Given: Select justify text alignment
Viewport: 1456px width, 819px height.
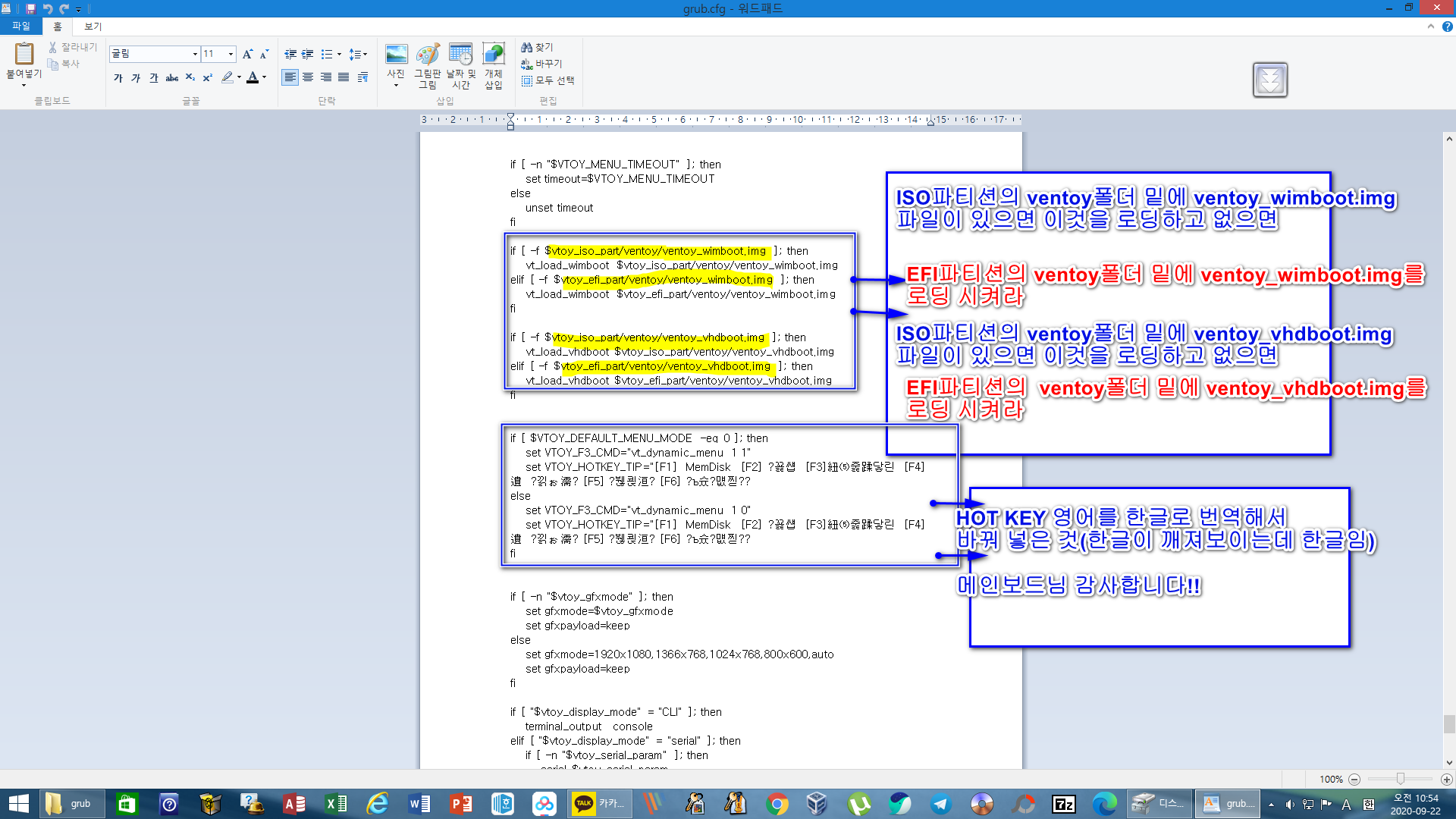Looking at the screenshot, I should 344,77.
